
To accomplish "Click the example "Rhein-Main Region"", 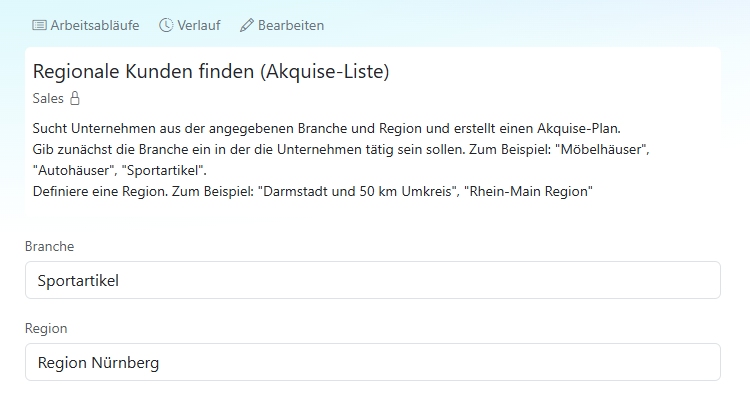I will tap(530, 191).
